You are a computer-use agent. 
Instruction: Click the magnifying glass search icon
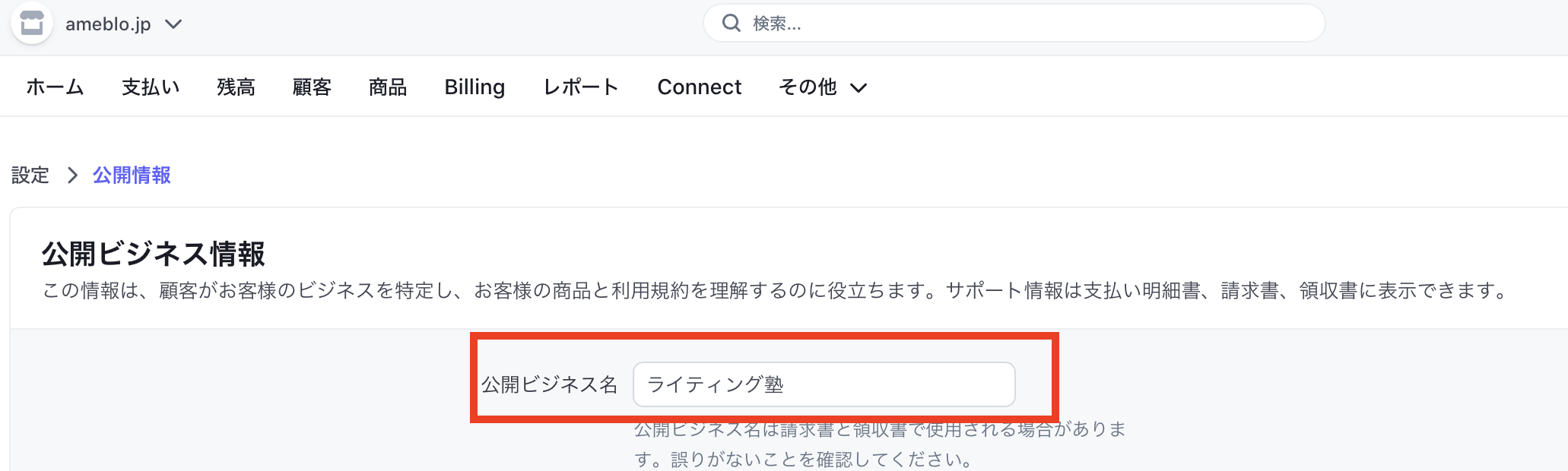click(x=731, y=24)
